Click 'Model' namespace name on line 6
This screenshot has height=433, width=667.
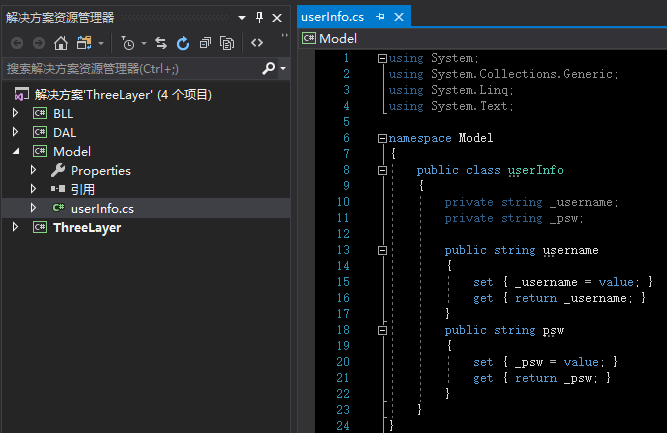476,138
